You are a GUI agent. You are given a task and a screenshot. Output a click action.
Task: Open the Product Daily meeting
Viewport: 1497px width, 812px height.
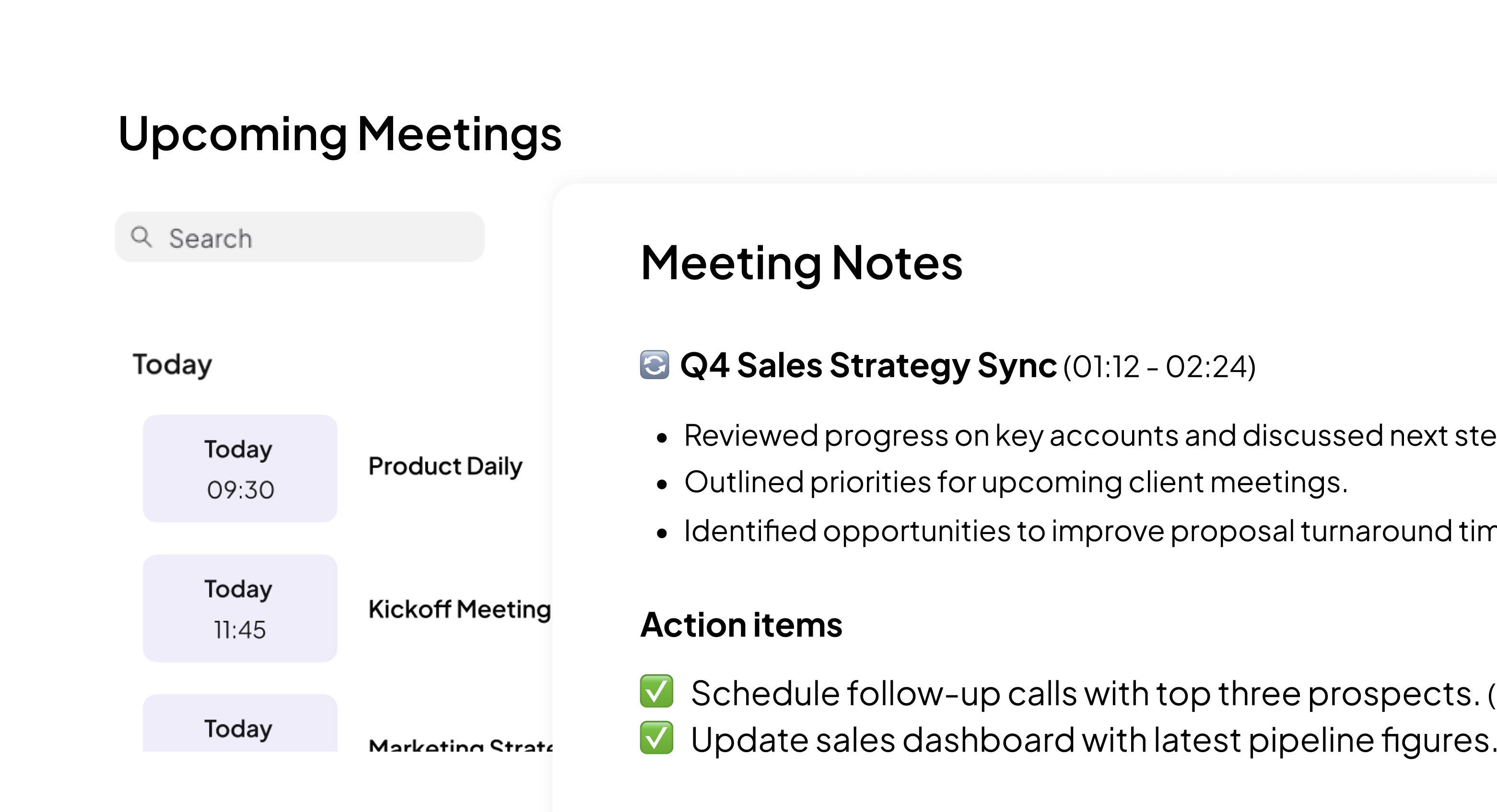click(445, 466)
